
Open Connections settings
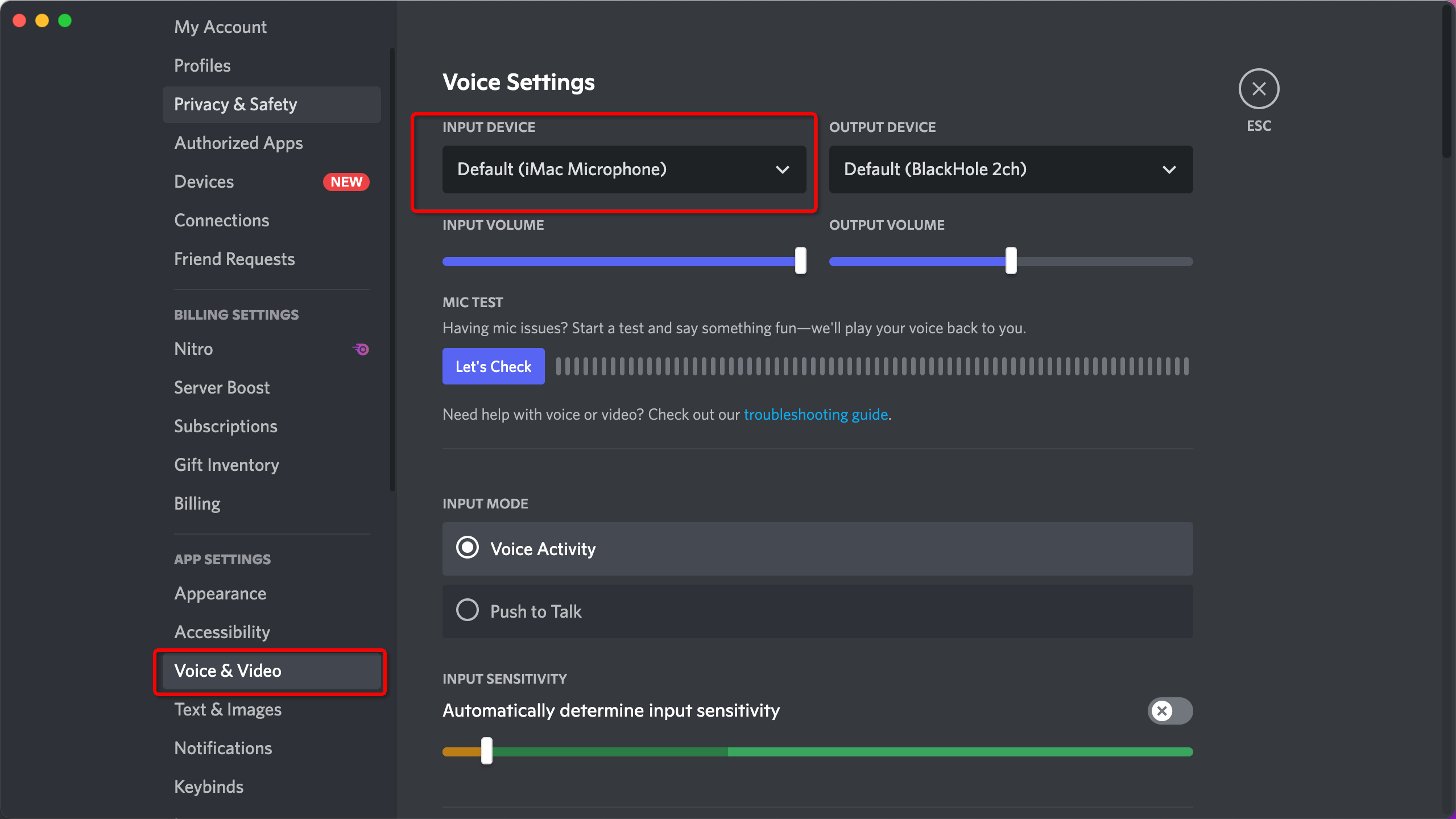(x=221, y=220)
